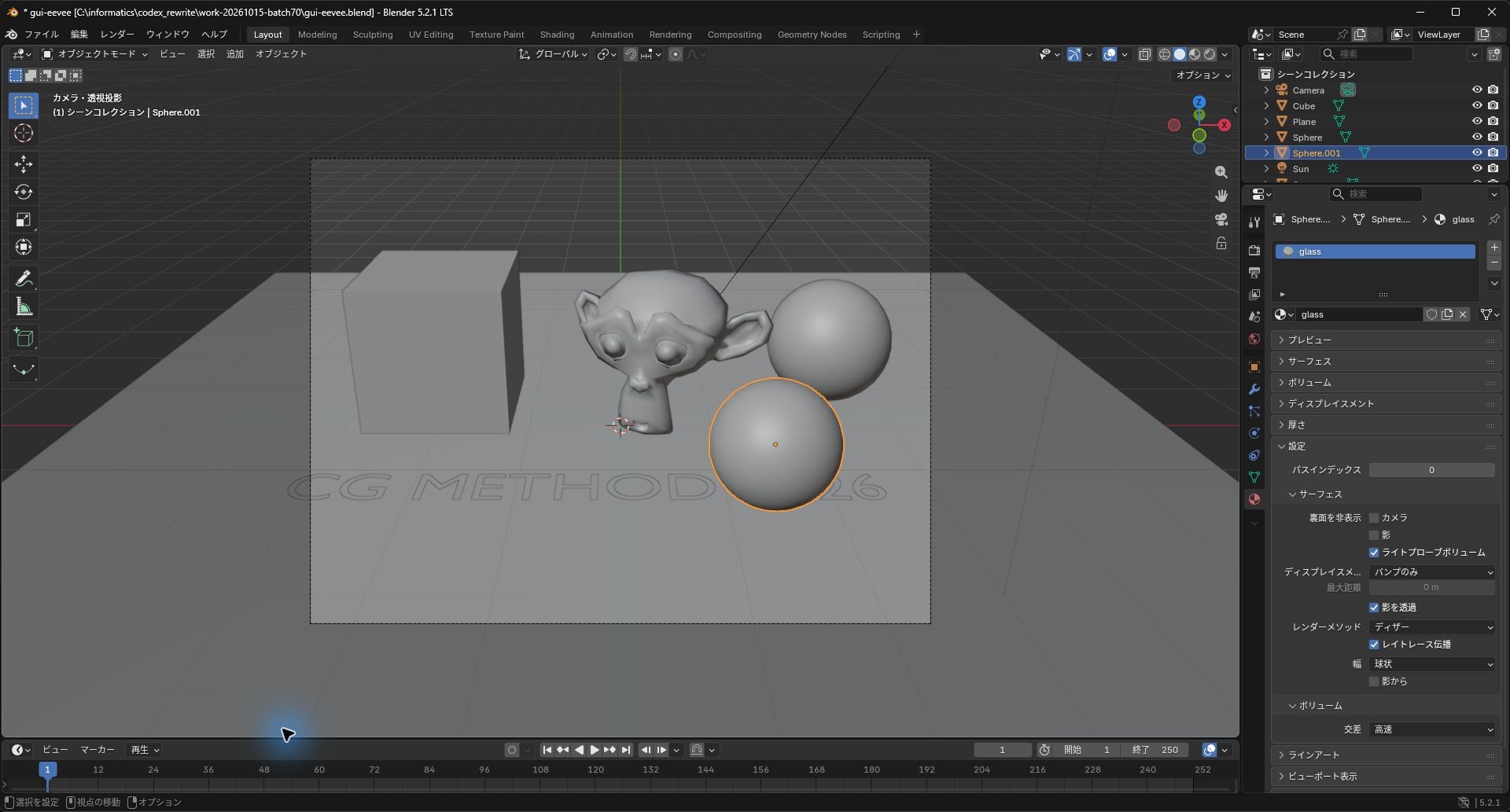Open the Material properties tab icon
Screen dimensions: 1510x812
click(x=1254, y=499)
